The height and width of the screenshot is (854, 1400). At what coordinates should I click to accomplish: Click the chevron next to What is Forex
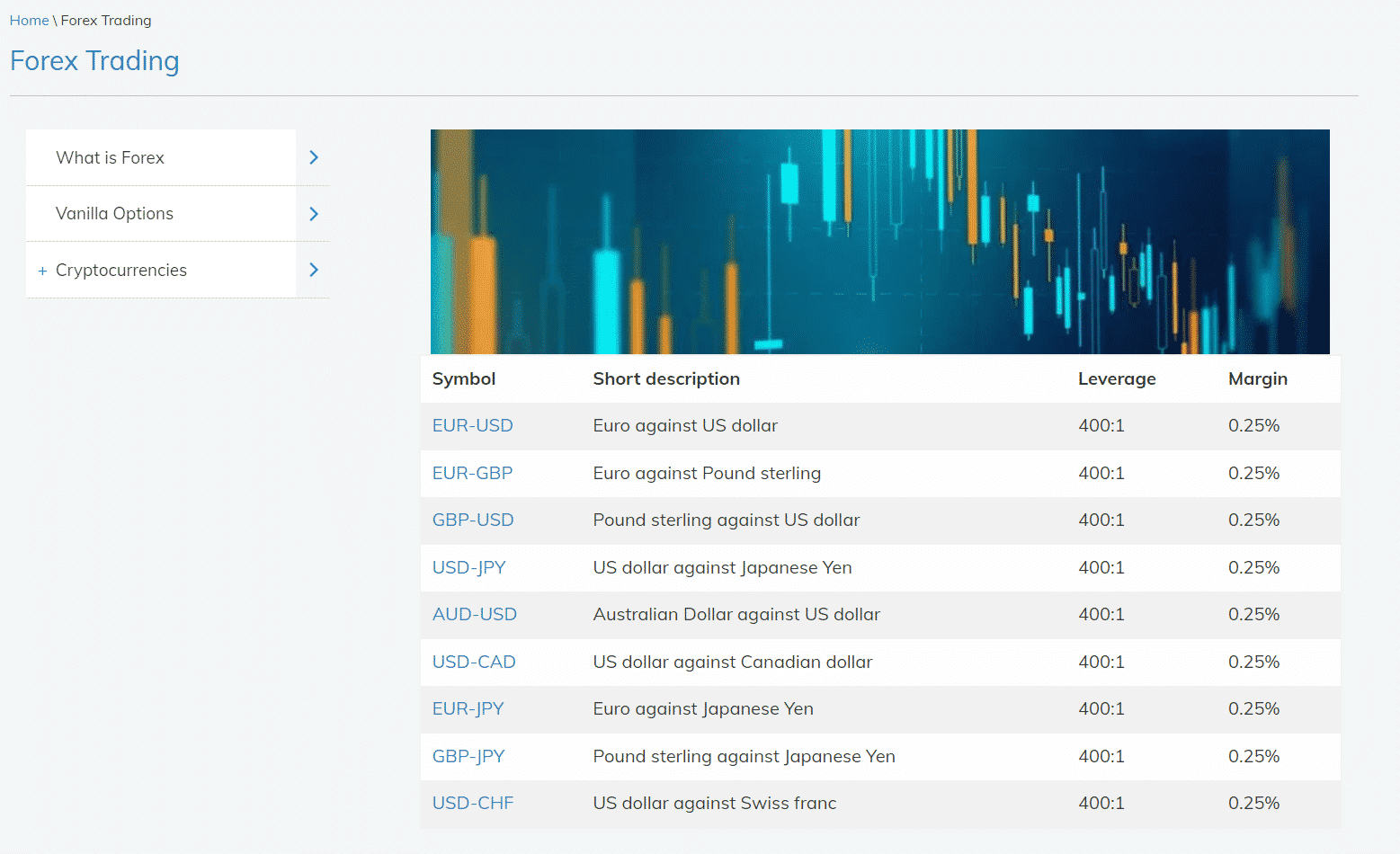tap(314, 157)
